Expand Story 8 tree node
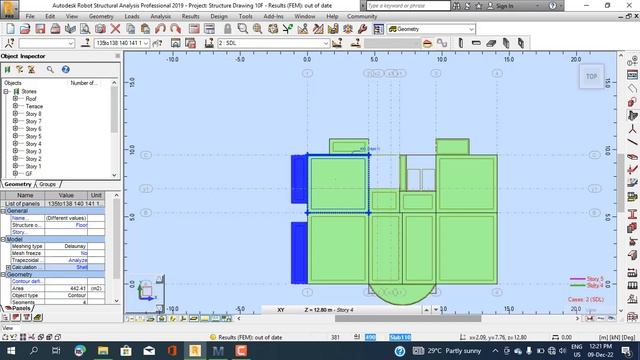Image resolution: width=640 pixels, height=360 pixels. click(15, 113)
